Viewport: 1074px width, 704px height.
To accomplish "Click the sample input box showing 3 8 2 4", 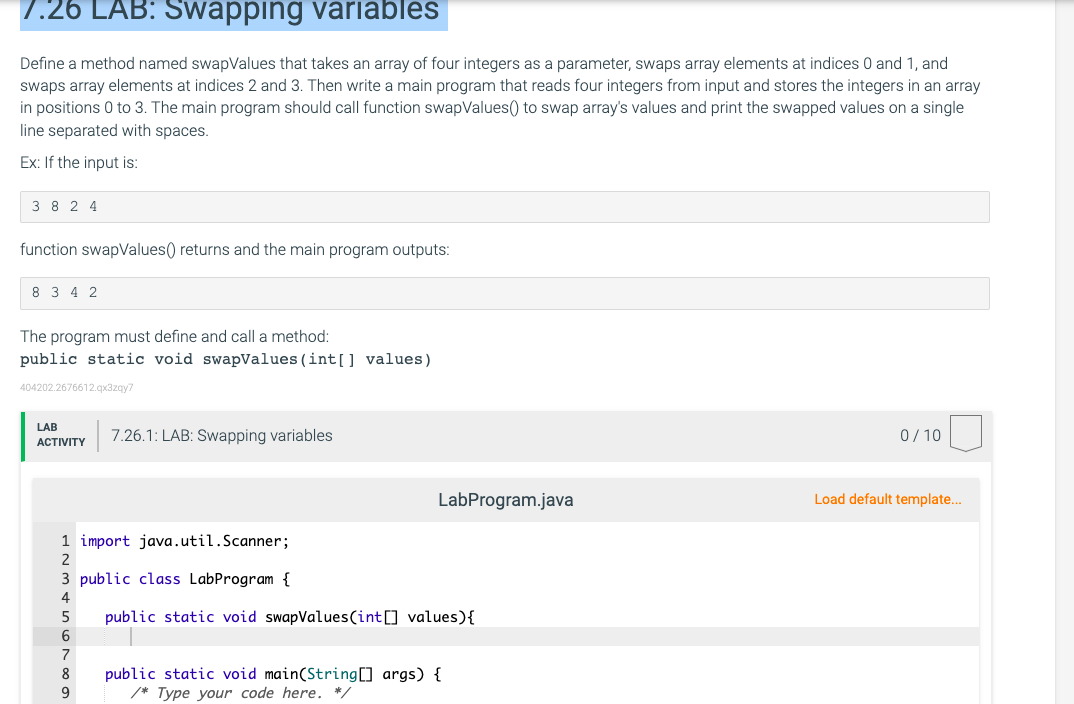I will pyautogui.click(x=505, y=207).
